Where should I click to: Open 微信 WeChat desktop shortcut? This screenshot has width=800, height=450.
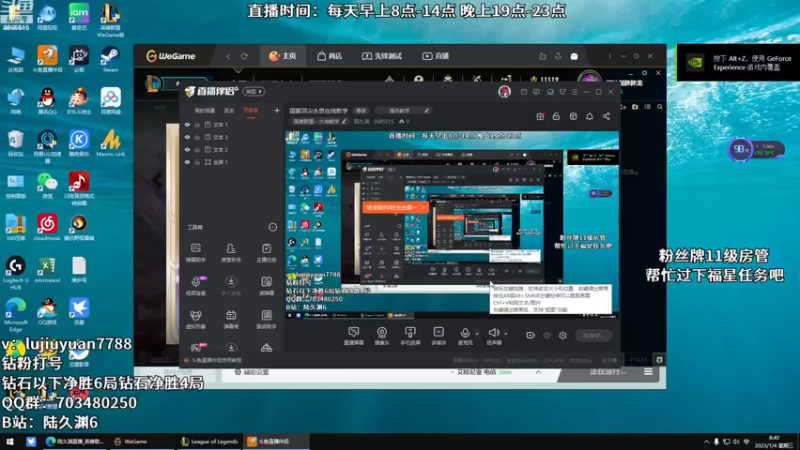click(x=47, y=186)
